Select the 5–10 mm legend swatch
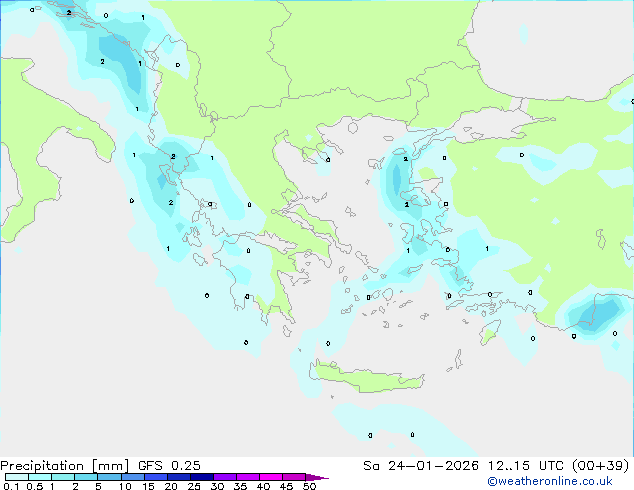 [x=109, y=477]
